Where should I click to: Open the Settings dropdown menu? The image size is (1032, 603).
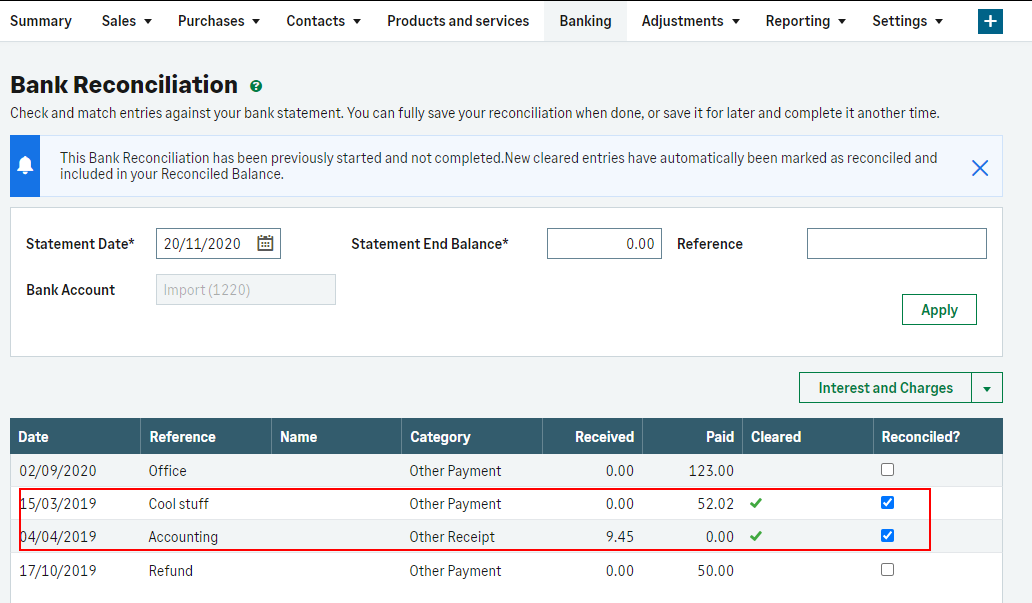tap(907, 21)
